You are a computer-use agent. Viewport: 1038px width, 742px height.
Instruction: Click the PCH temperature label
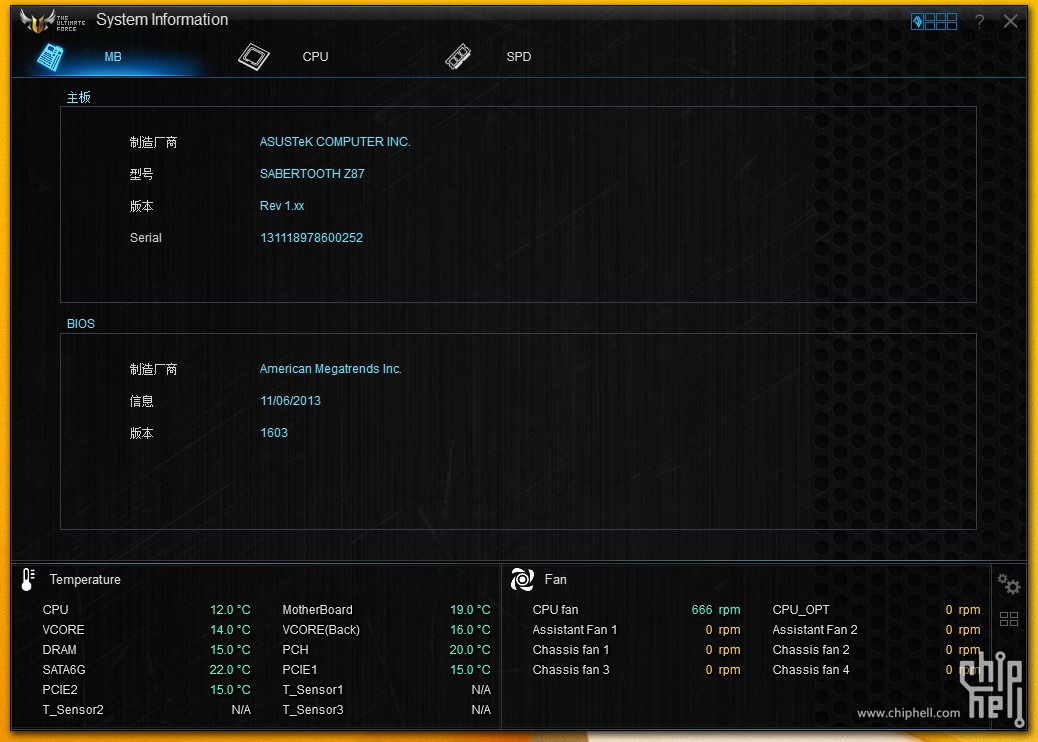295,649
